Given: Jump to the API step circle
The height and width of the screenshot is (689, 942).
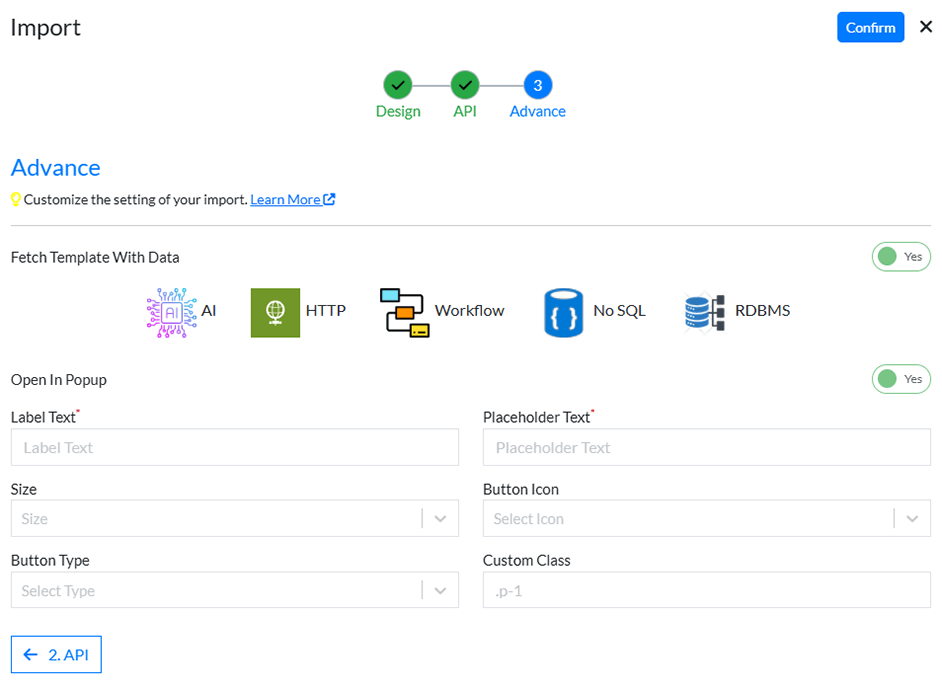Looking at the screenshot, I should point(465,86).
